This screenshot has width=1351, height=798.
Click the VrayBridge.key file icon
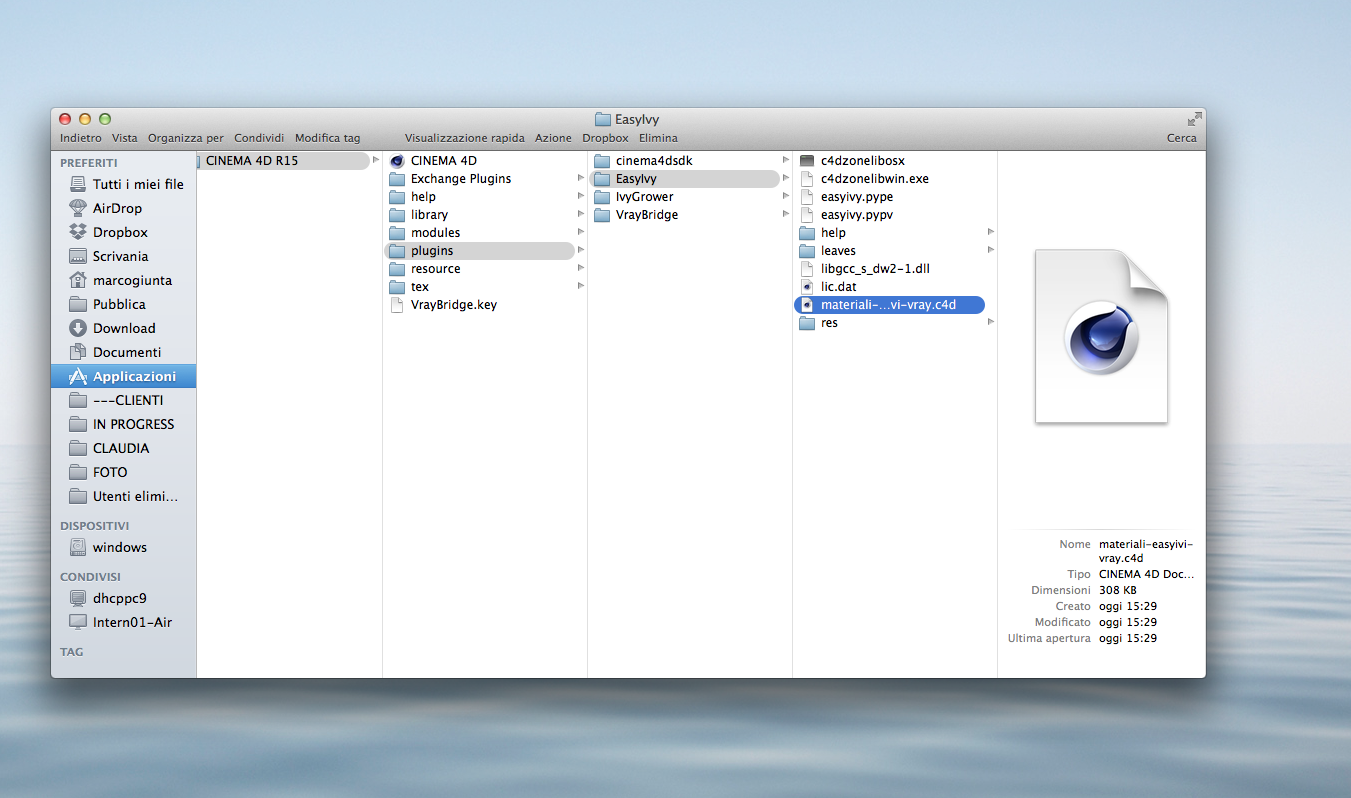tap(397, 305)
